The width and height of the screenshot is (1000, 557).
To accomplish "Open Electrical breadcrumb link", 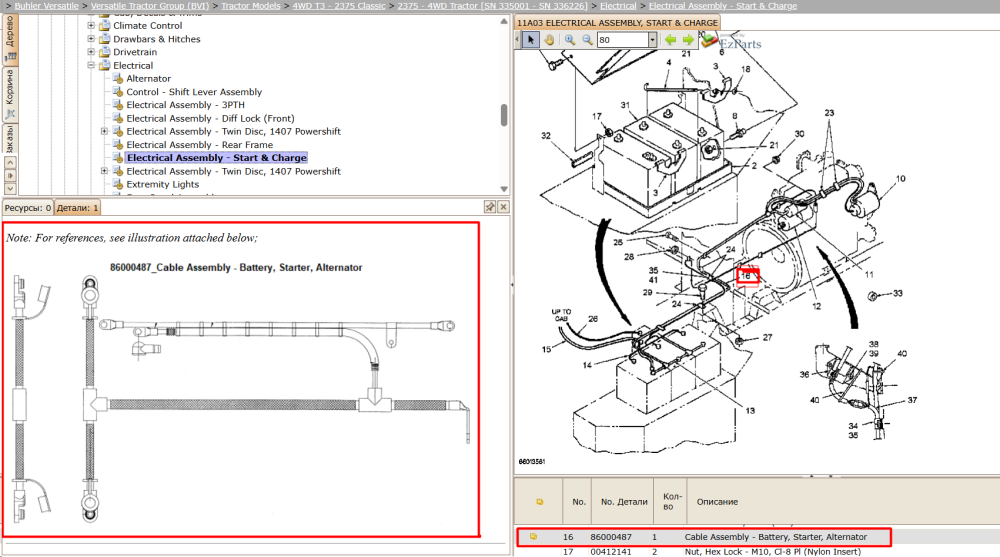I will (618, 6).
